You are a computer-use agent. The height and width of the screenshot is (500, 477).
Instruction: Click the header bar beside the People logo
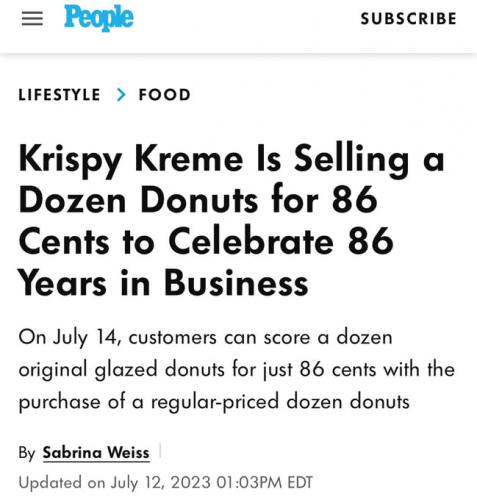click(x=247, y=18)
